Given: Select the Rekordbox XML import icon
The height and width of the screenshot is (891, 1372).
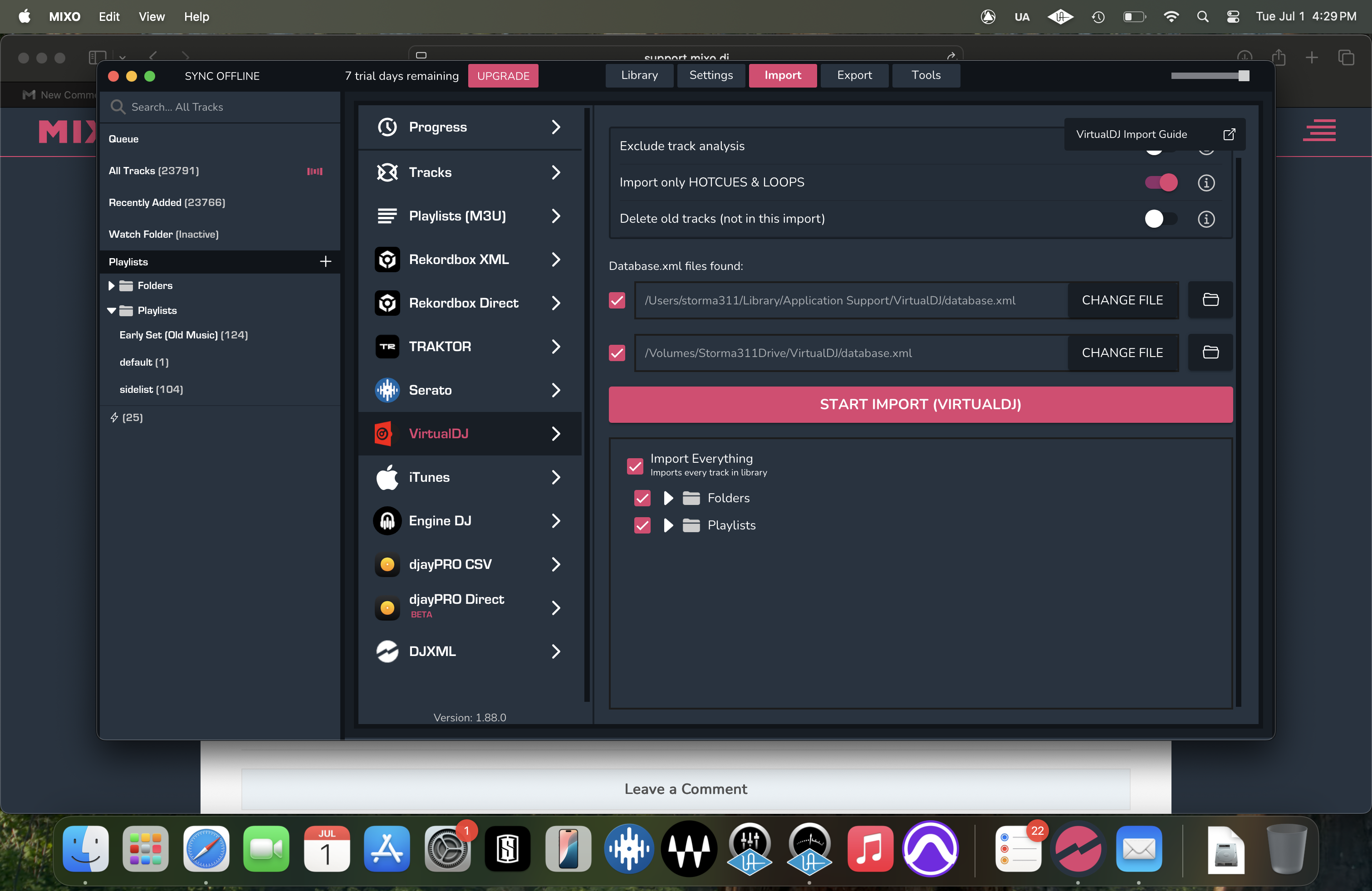Looking at the screenshot, I should click(387, 259).
